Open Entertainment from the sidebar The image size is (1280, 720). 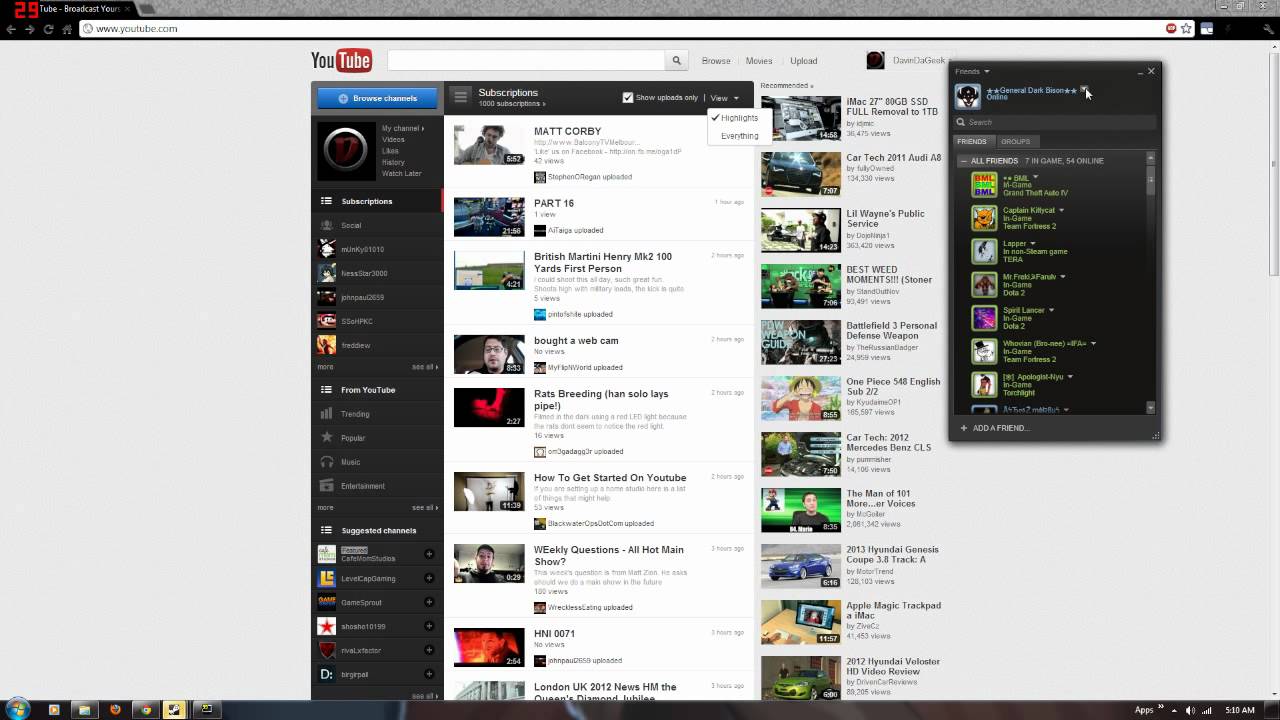point(363,486)
